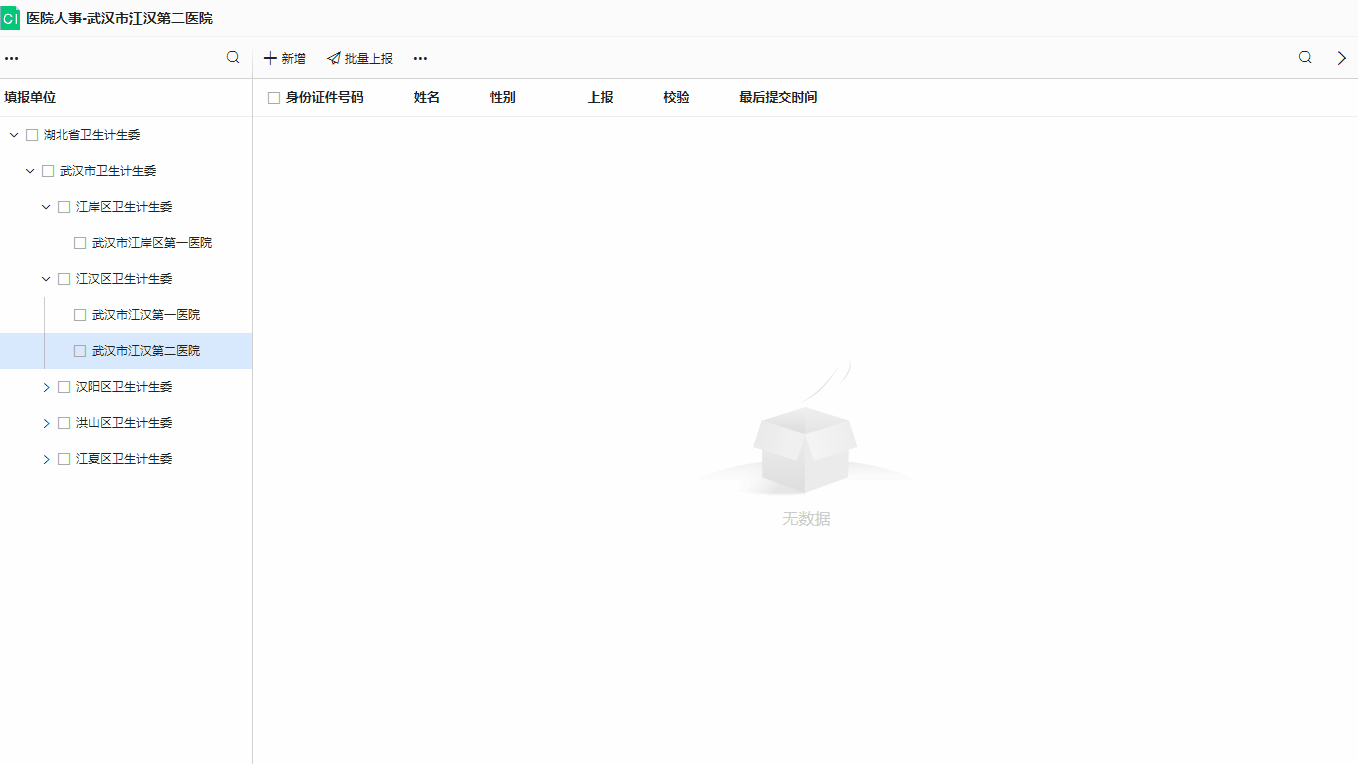Select 武汉市江汉第一医院 in the unit tree
This screenshot has width=1358, height=764.
146,314
